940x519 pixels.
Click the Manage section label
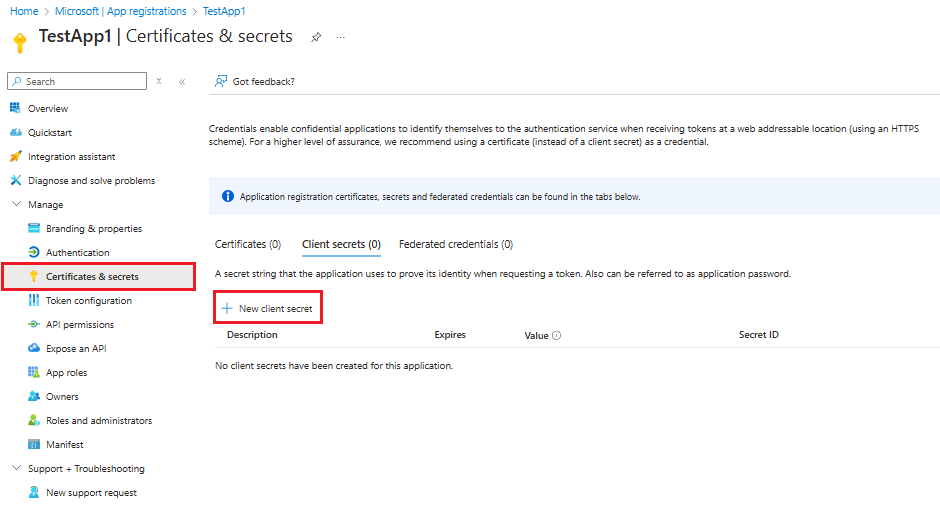[46, 204]
